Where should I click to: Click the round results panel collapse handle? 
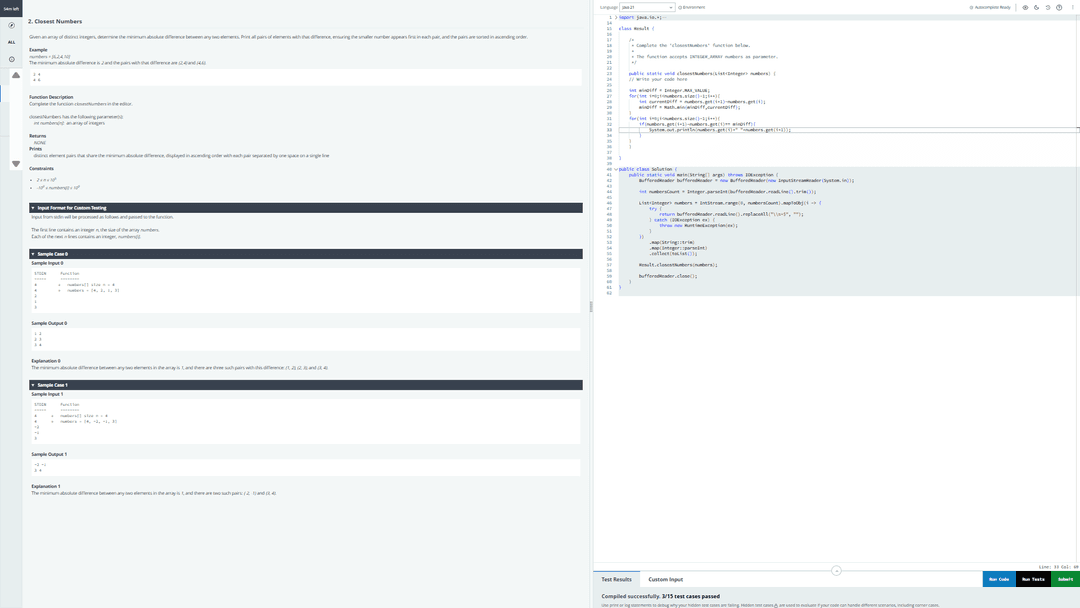coord(836,570)
